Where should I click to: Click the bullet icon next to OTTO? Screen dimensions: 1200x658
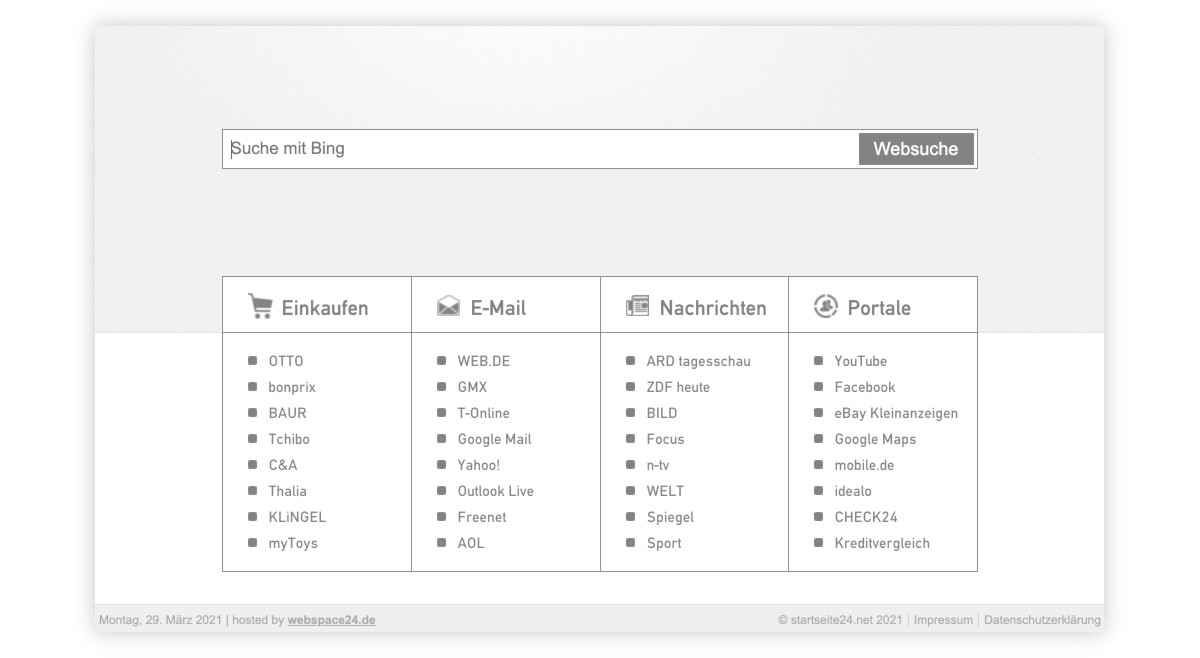[251, 361]
